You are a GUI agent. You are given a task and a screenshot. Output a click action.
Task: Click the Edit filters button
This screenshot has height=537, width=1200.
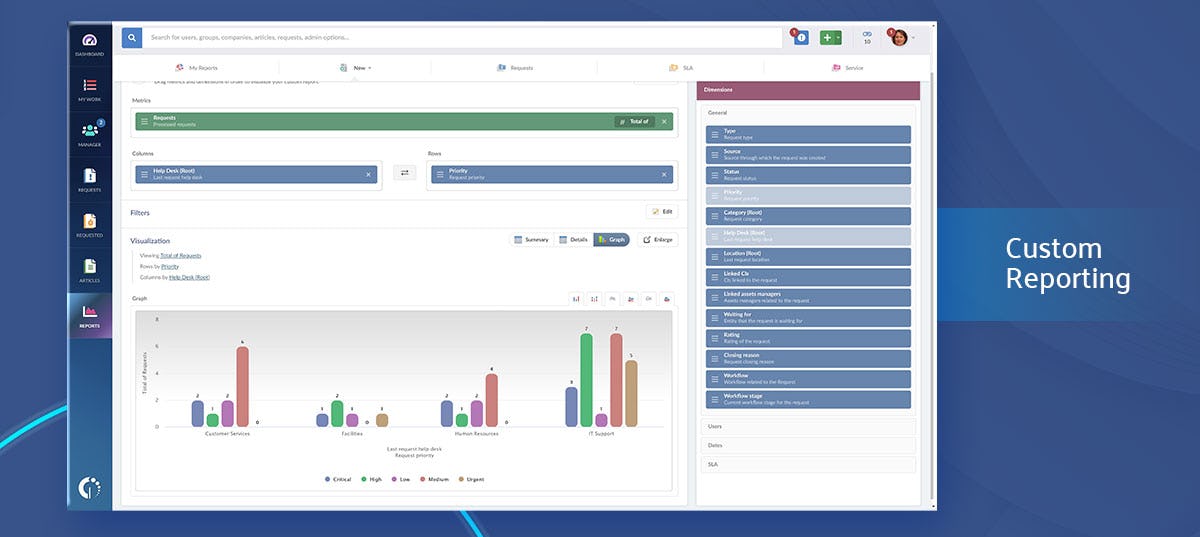[x=662, y=212]
